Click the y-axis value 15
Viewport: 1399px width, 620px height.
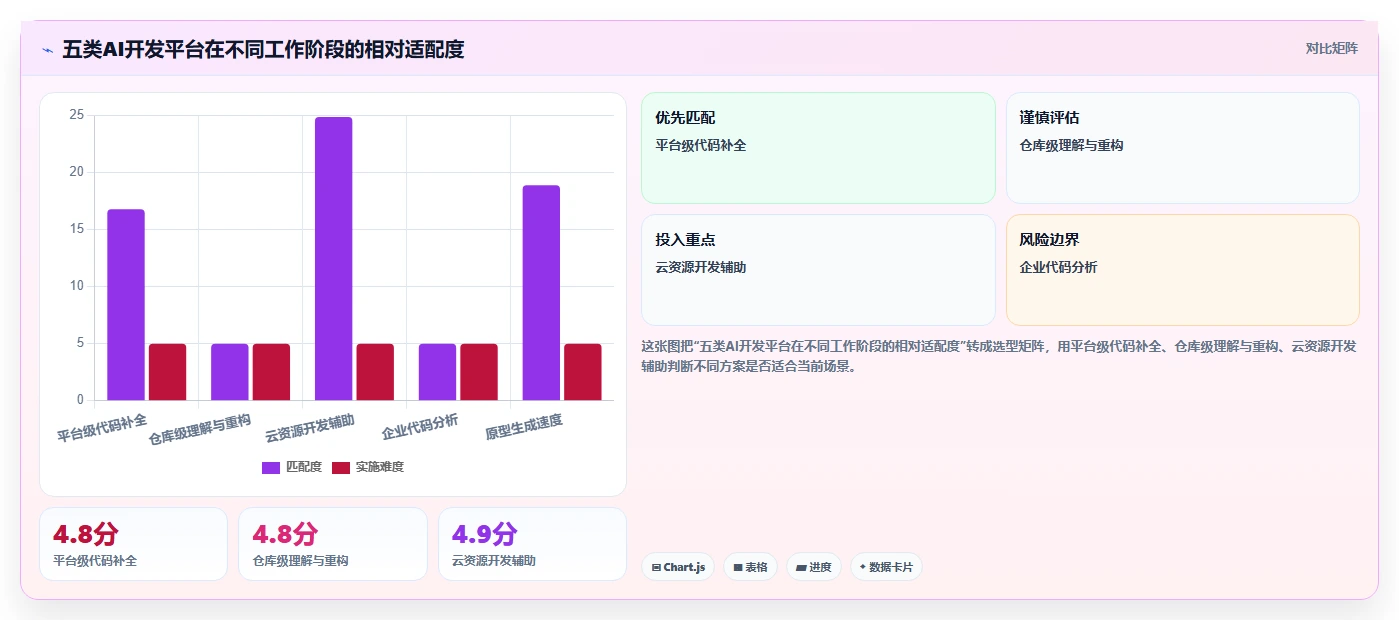[x=77, y=229]
